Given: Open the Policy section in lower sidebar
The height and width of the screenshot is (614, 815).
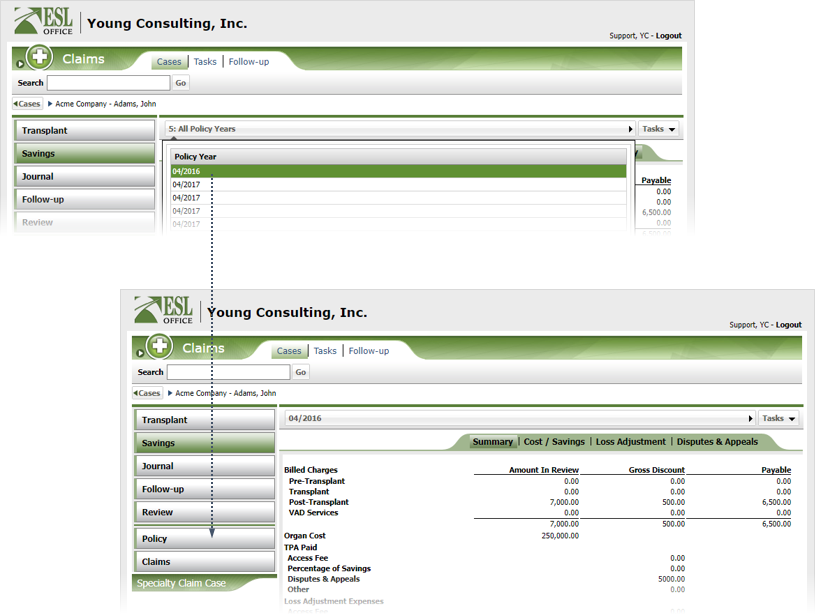Looking at the screenshot, I should coord(204,539).
